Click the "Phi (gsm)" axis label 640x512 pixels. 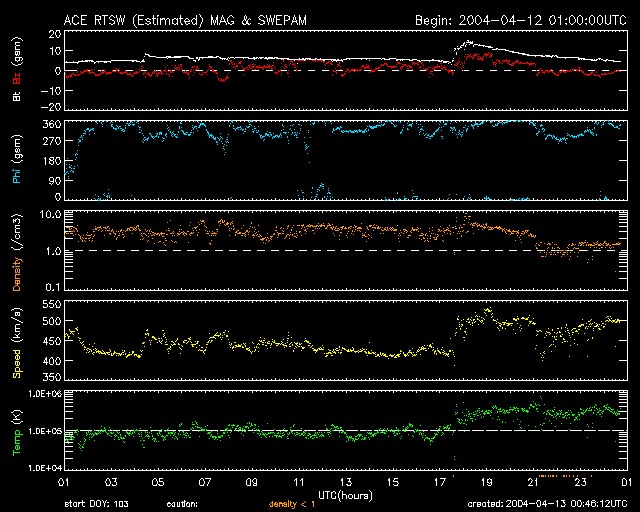click(17, 159)
